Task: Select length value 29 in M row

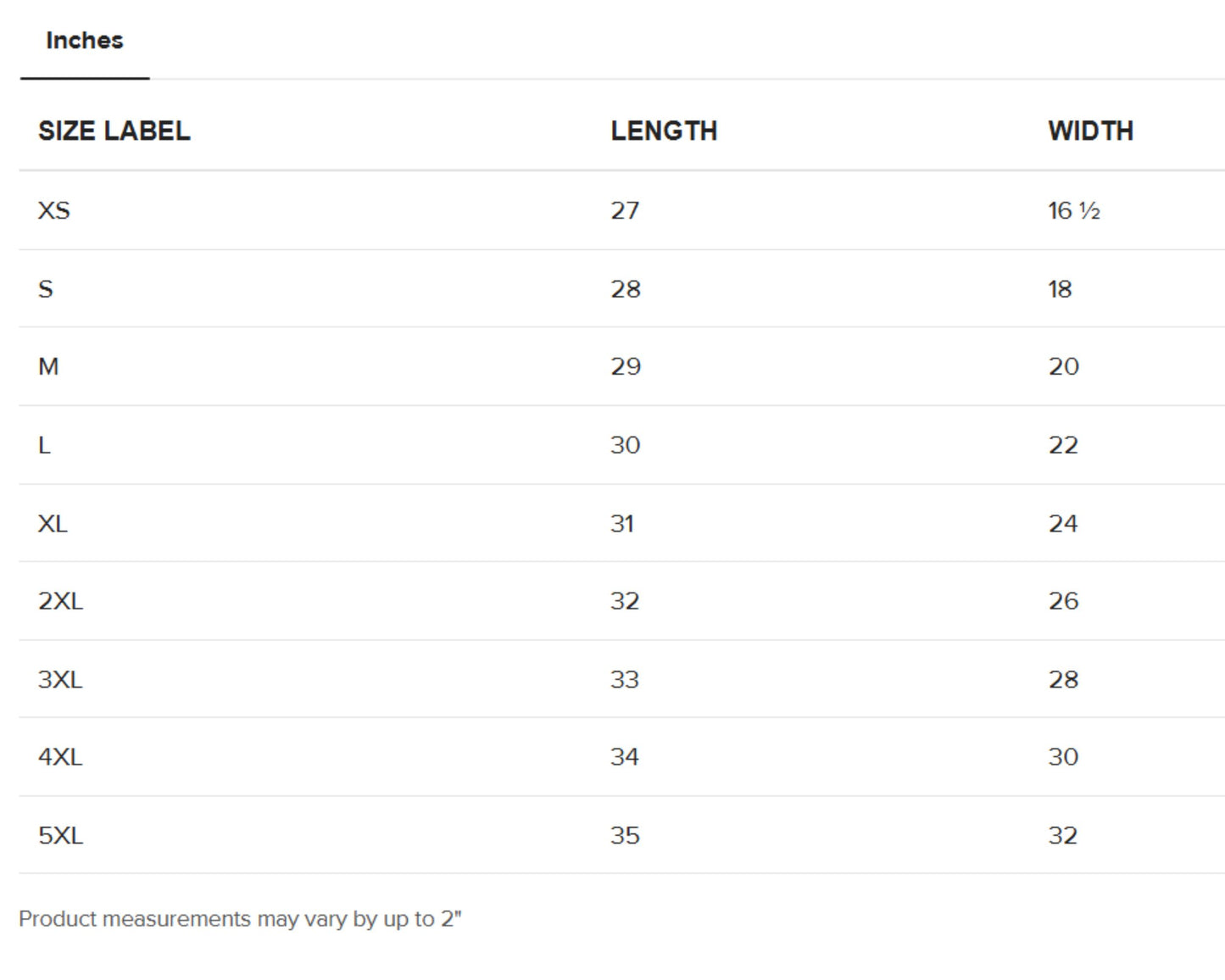Action: coord(626,367)
